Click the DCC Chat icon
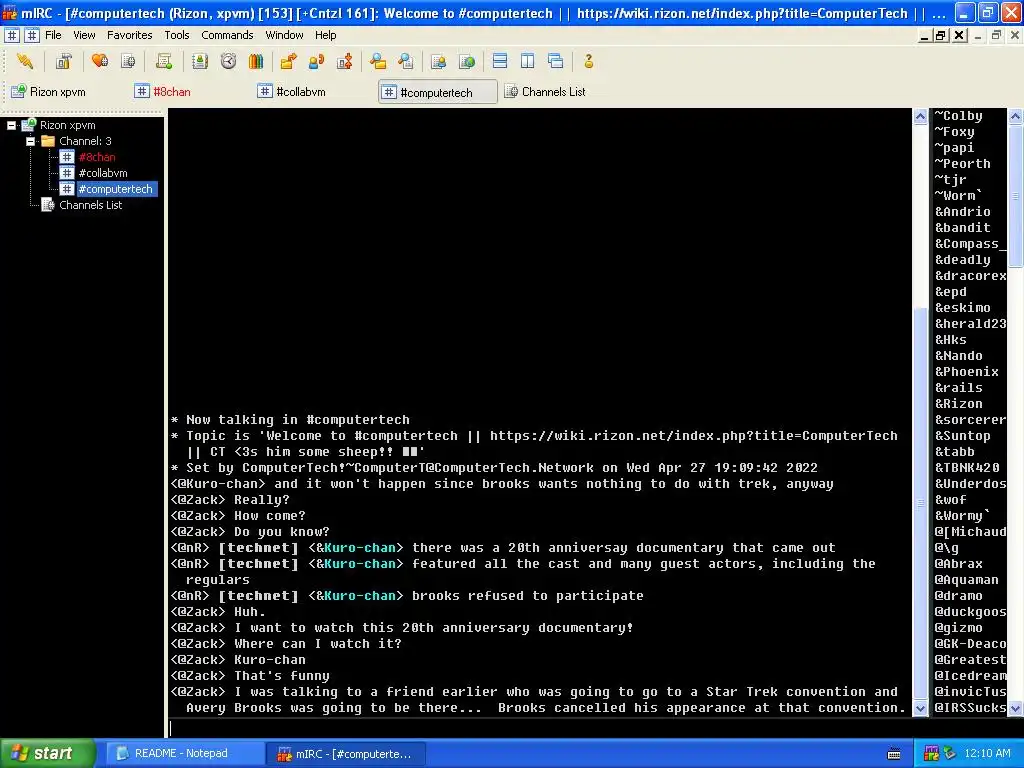Image resolution: width=1024 pixels, height=768 pixels. click(x=316, y=61)
